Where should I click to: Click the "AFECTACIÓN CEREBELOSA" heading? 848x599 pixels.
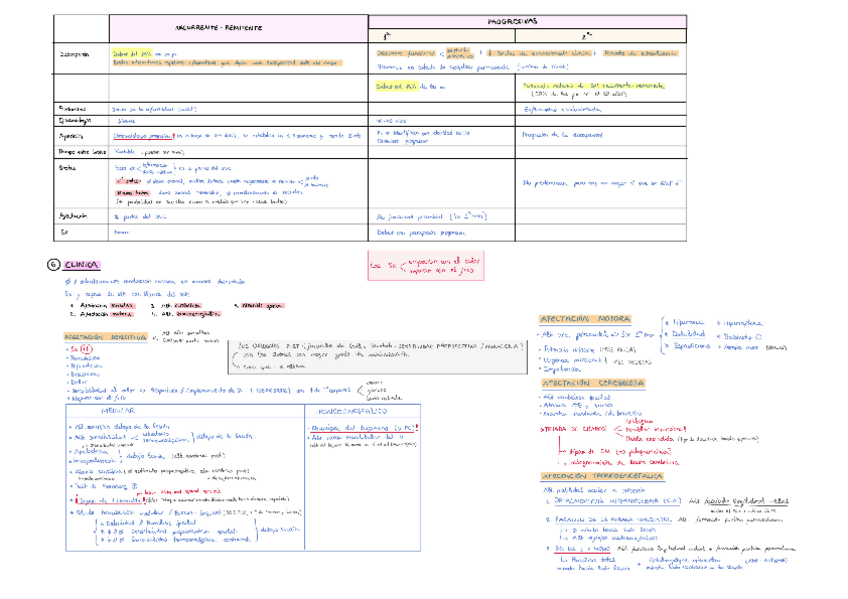pos(592,383)
